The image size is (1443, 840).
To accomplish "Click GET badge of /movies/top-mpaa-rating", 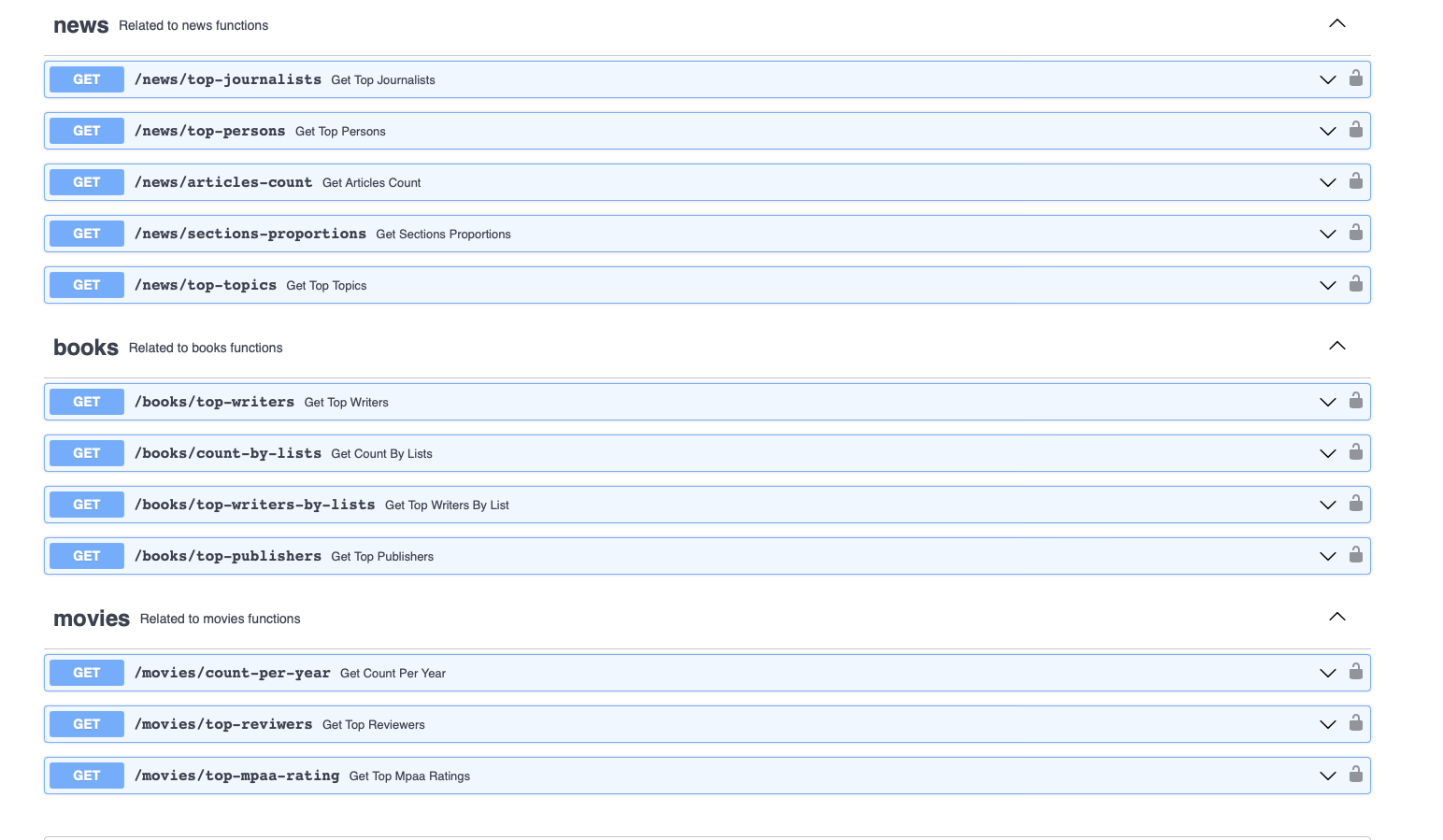I will tap(87, 776).
